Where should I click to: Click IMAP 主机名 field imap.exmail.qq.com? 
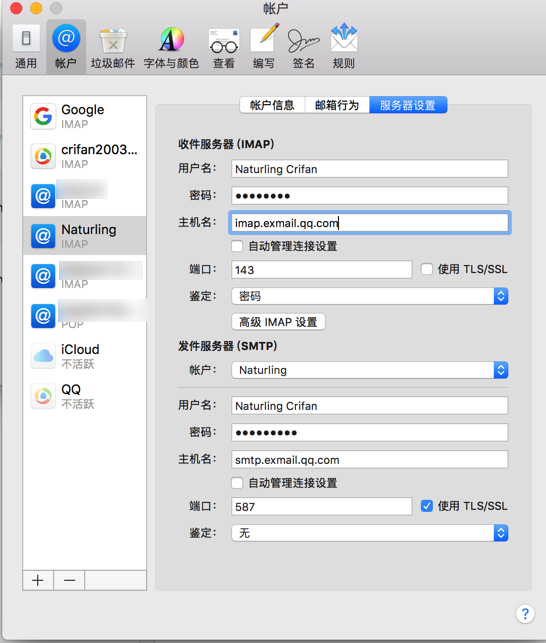370,223
